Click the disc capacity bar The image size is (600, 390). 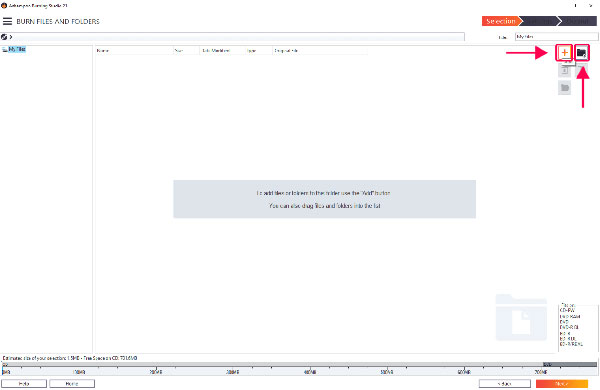299,364
